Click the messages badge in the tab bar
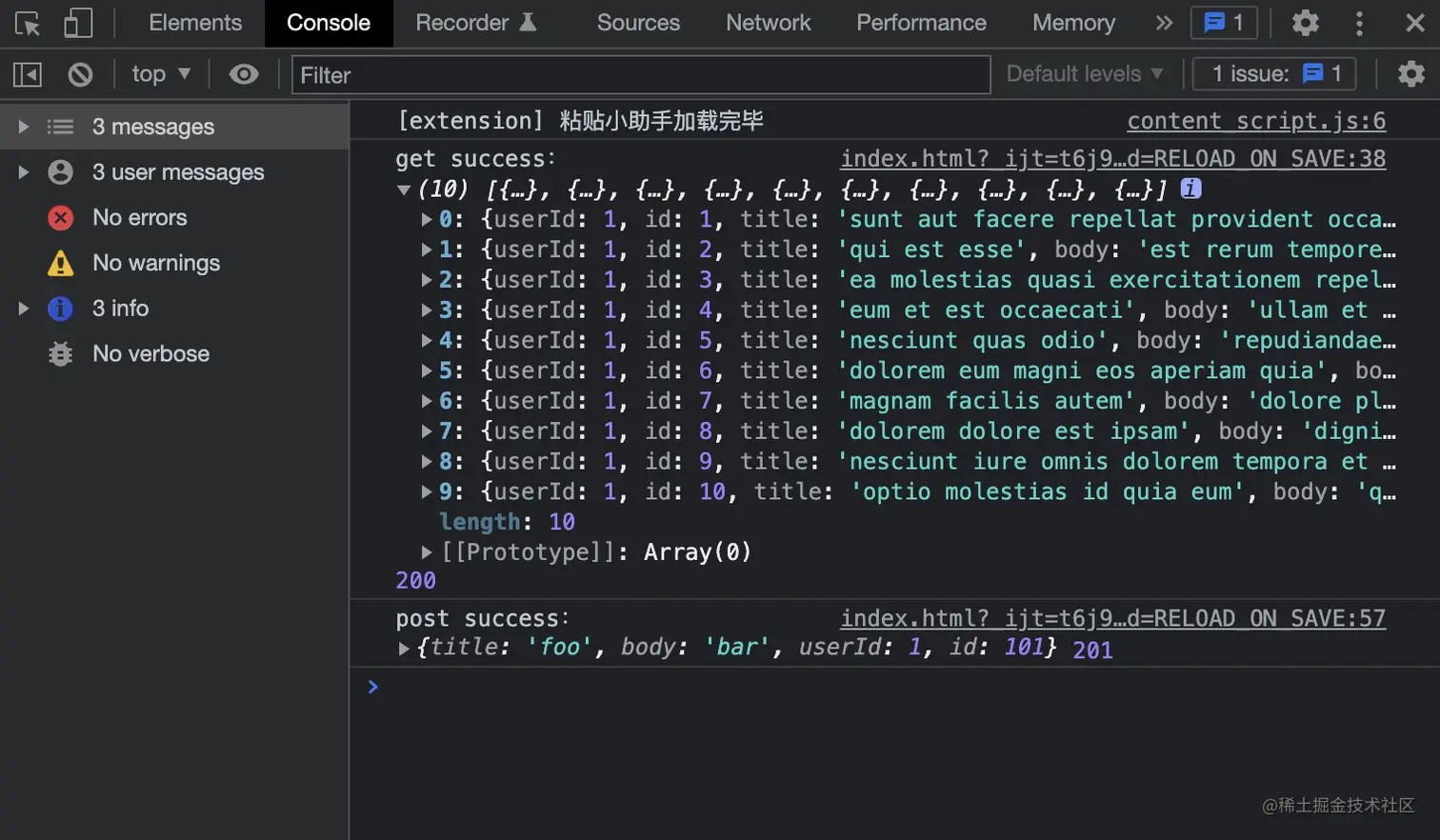The height and width of the screenshot is (840, 1440). [1224, 23]
